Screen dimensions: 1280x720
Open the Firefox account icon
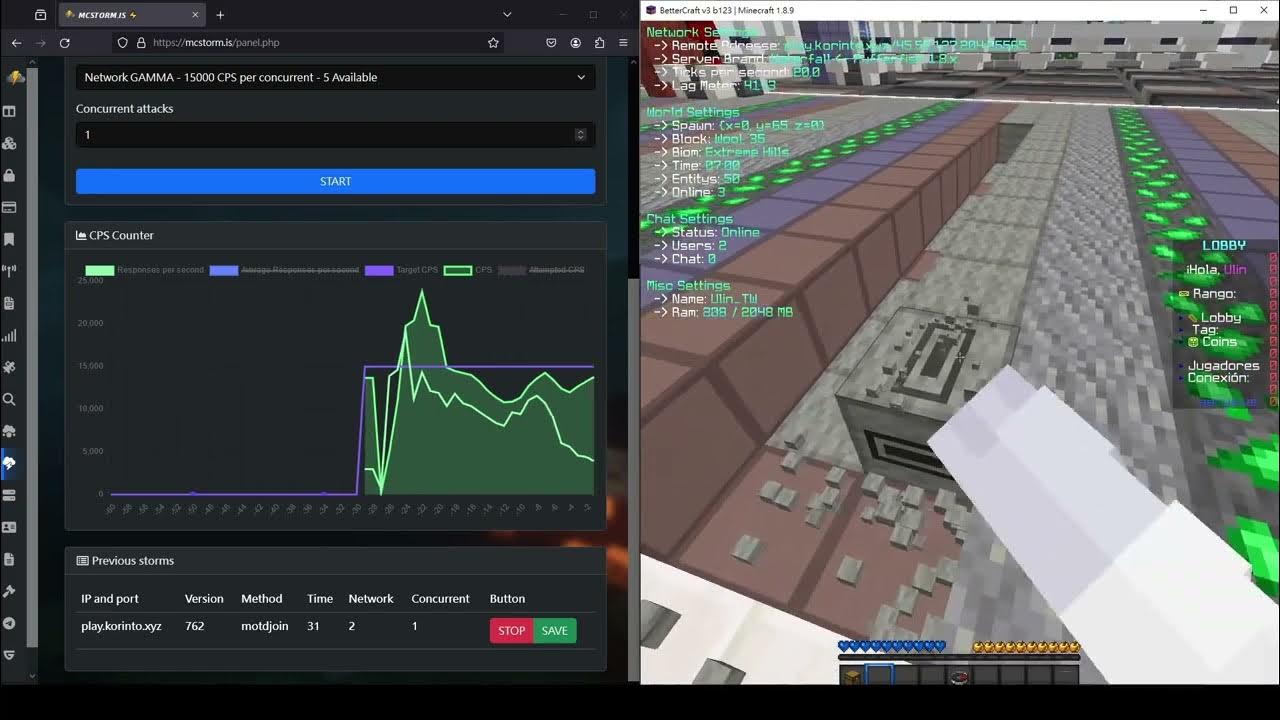(576, 43)
